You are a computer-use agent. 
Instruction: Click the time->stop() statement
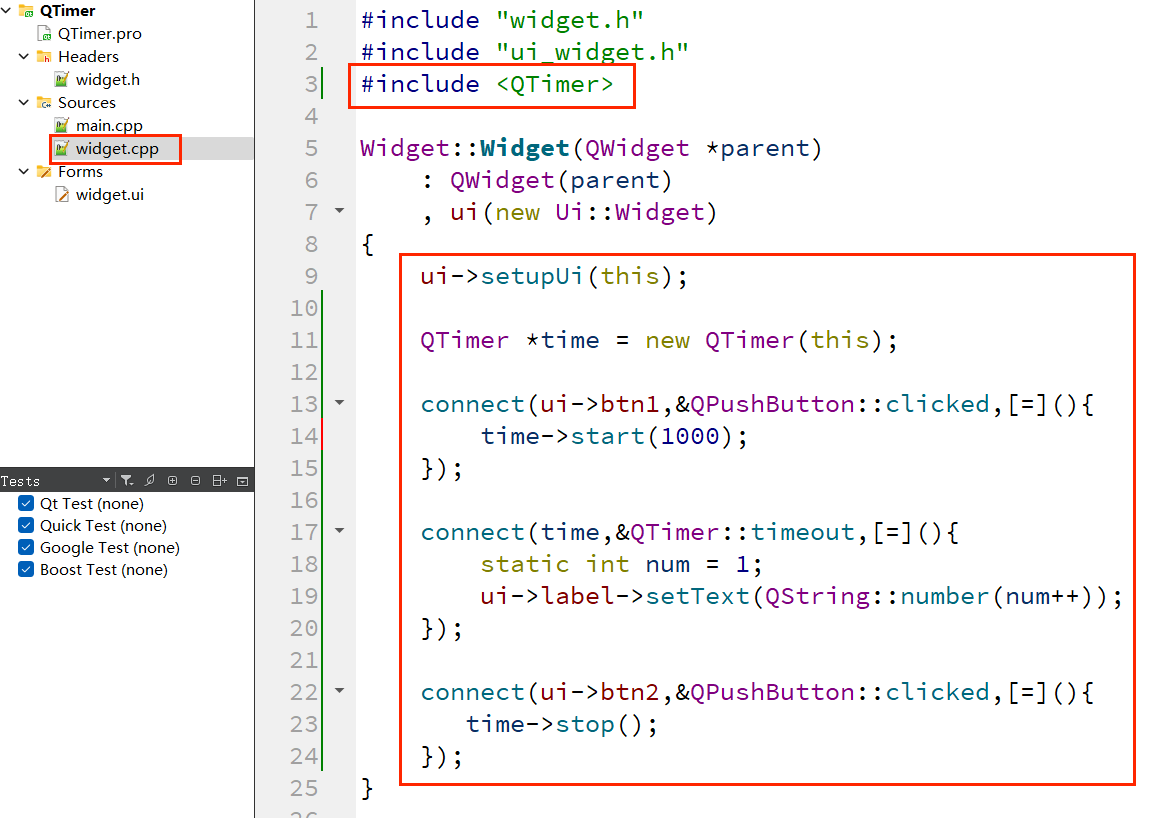[562, 725]
